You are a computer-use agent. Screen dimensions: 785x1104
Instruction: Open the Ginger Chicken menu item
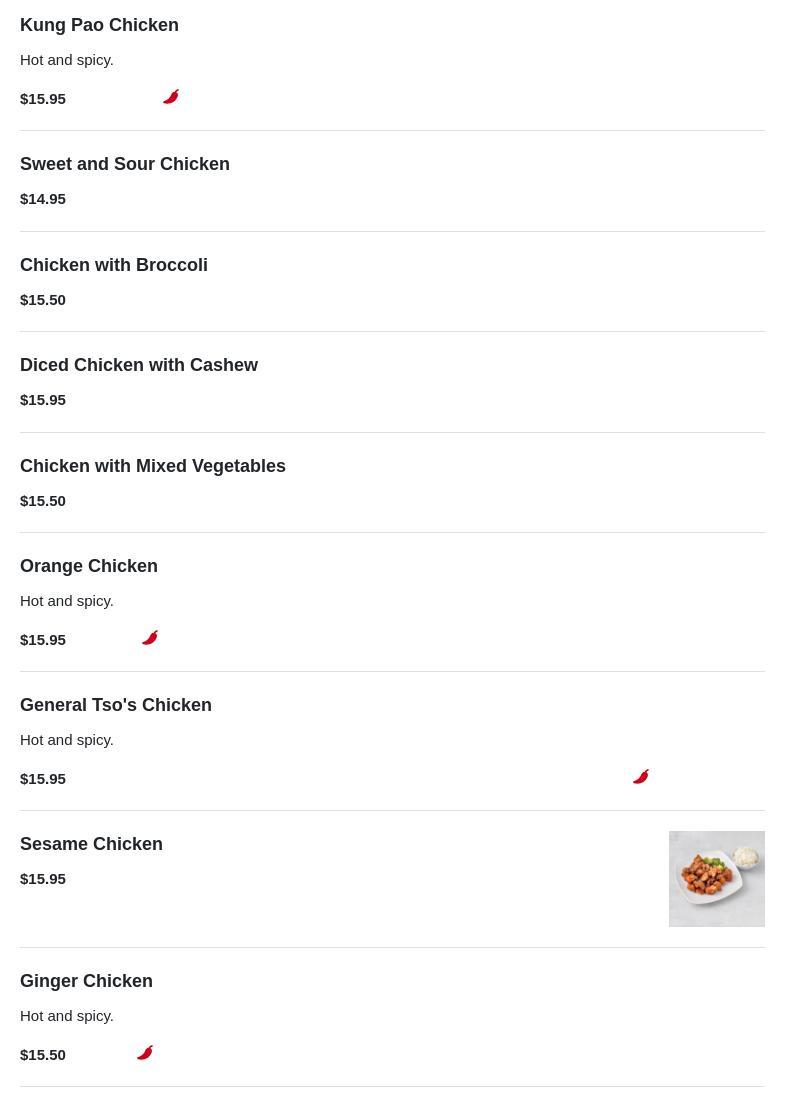pyautogui.click(x=86, y=981)
